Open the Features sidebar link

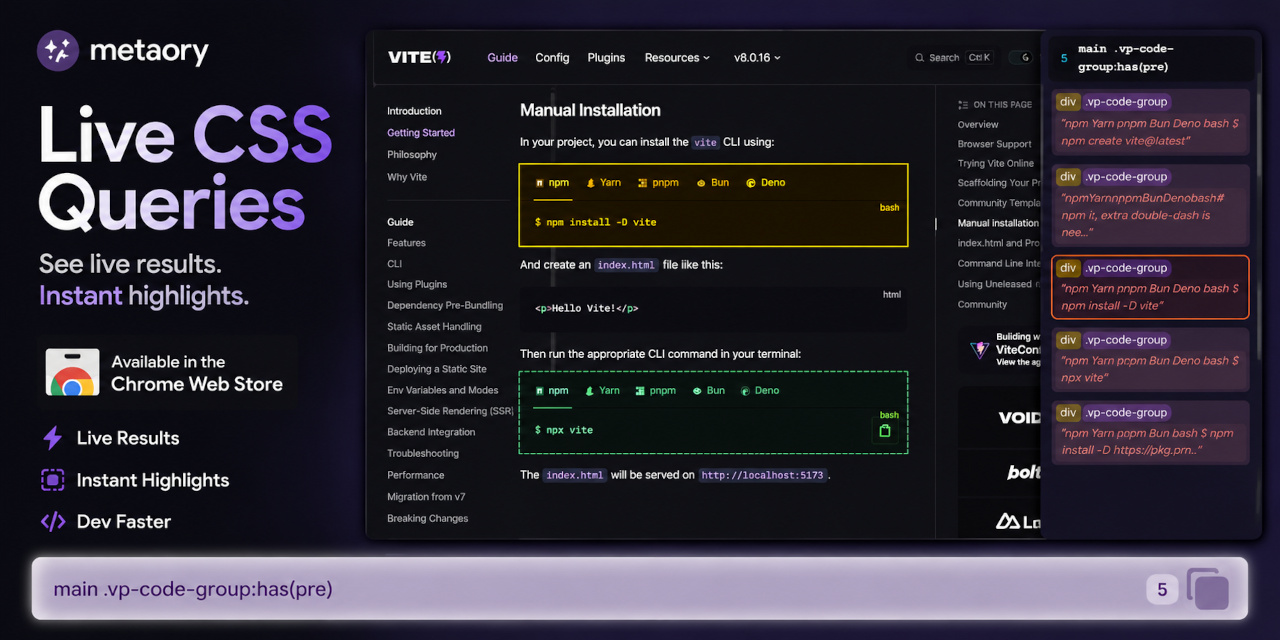pyautogui.click(x=406, y=243)
